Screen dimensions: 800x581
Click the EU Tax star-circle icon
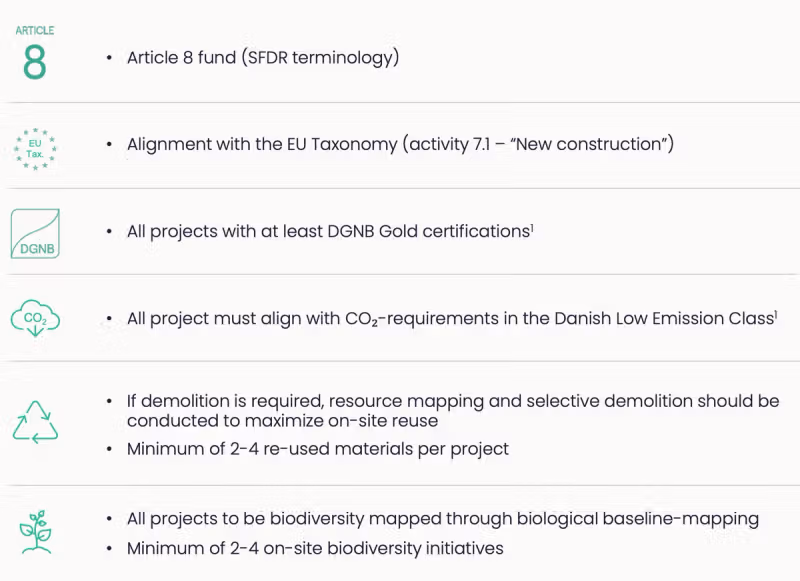pos(35,148)
